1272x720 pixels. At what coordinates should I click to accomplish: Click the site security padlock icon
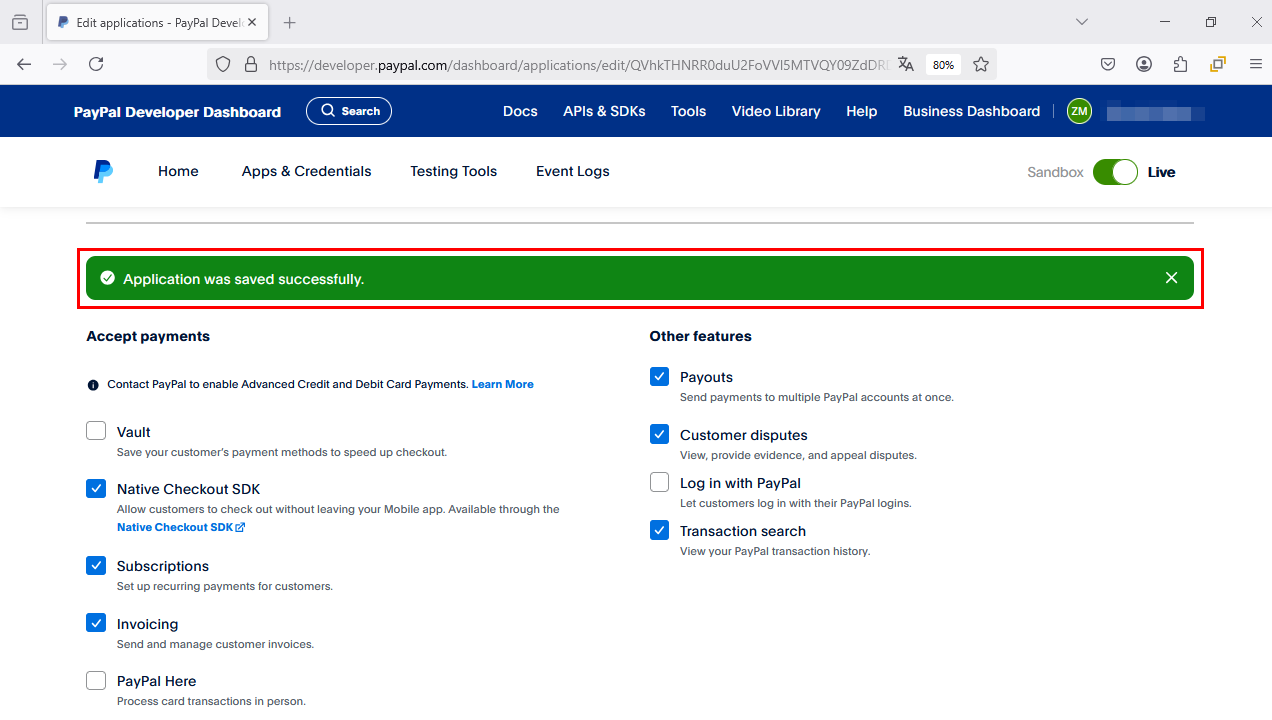(x=250, y=64)
